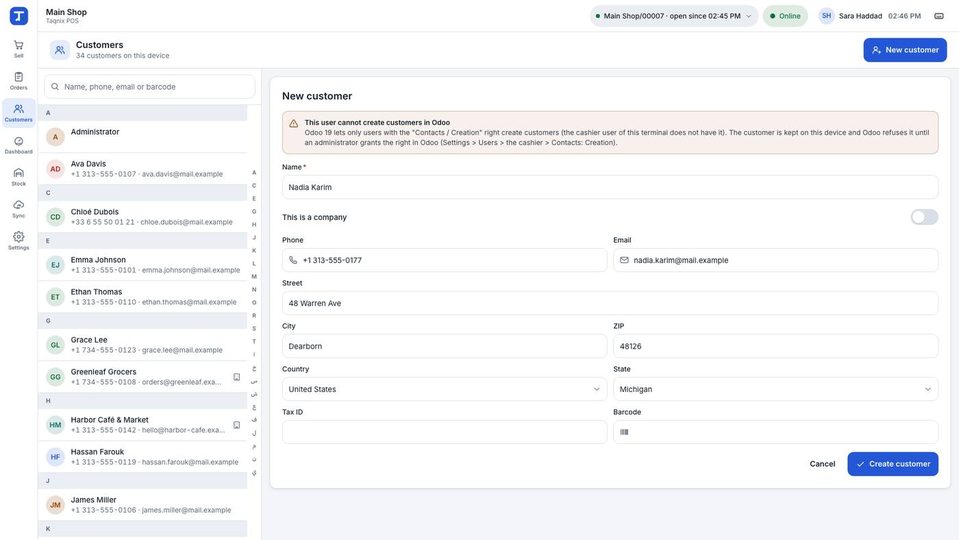
Task: Open the Sell section in sidebar
Action: click(18, 49)
